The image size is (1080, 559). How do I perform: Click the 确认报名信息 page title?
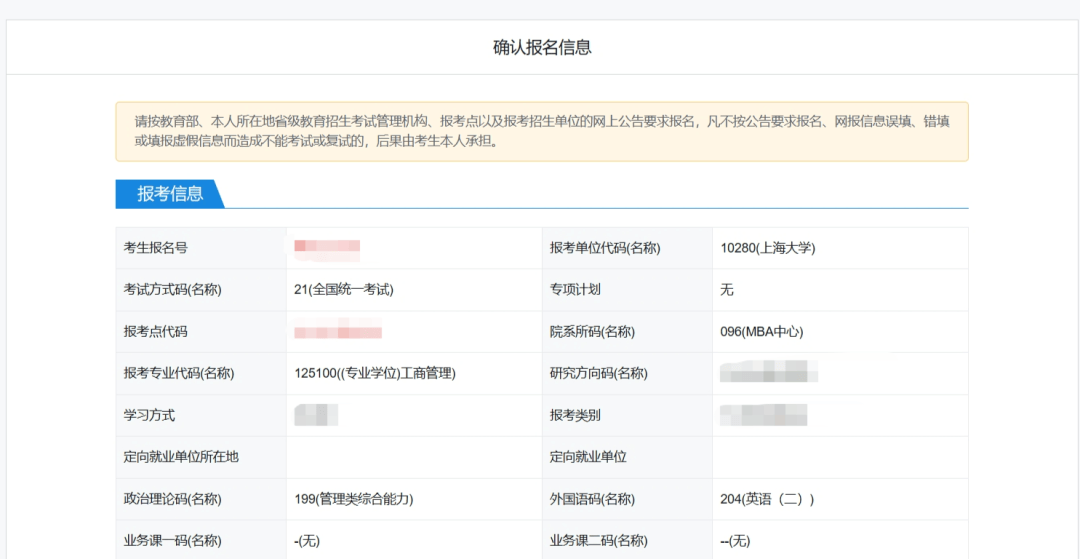541,47
